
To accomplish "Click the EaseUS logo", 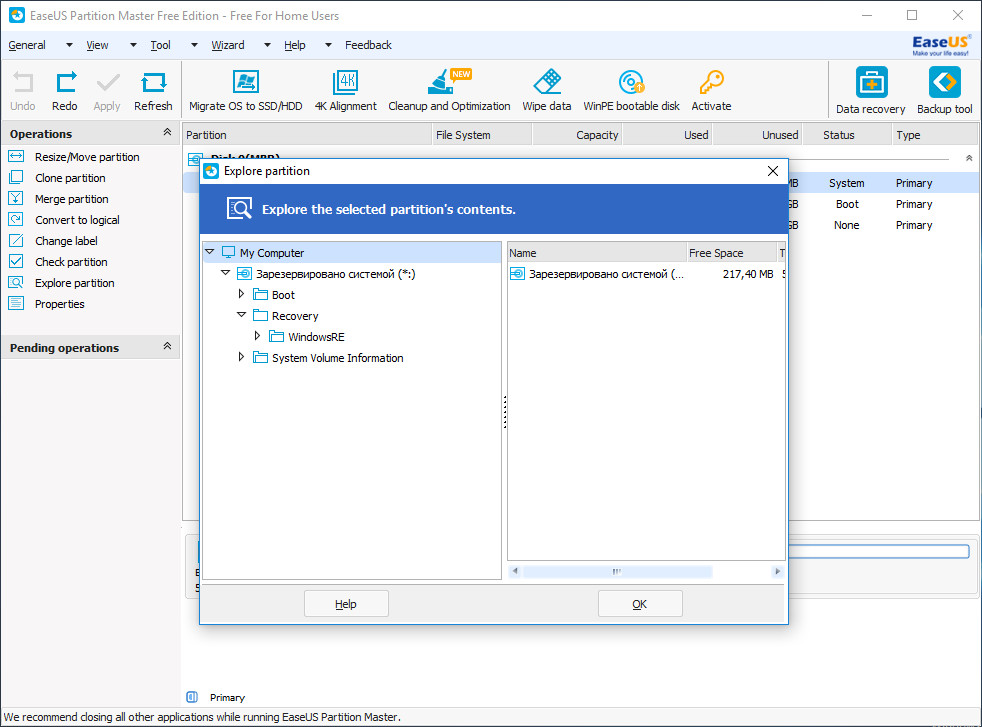I will coord(941,45).
